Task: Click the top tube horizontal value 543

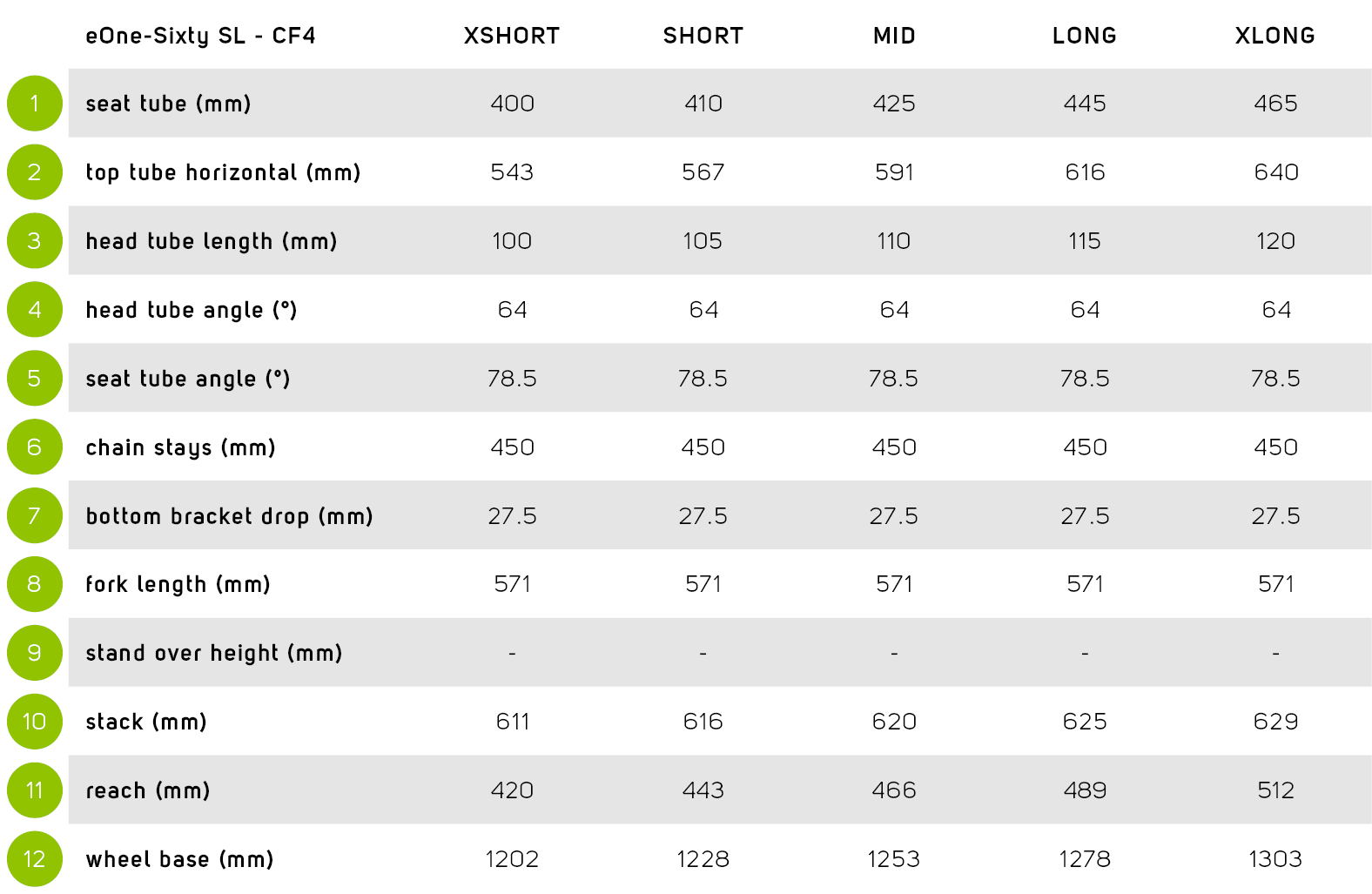Action: click(511, 172)
